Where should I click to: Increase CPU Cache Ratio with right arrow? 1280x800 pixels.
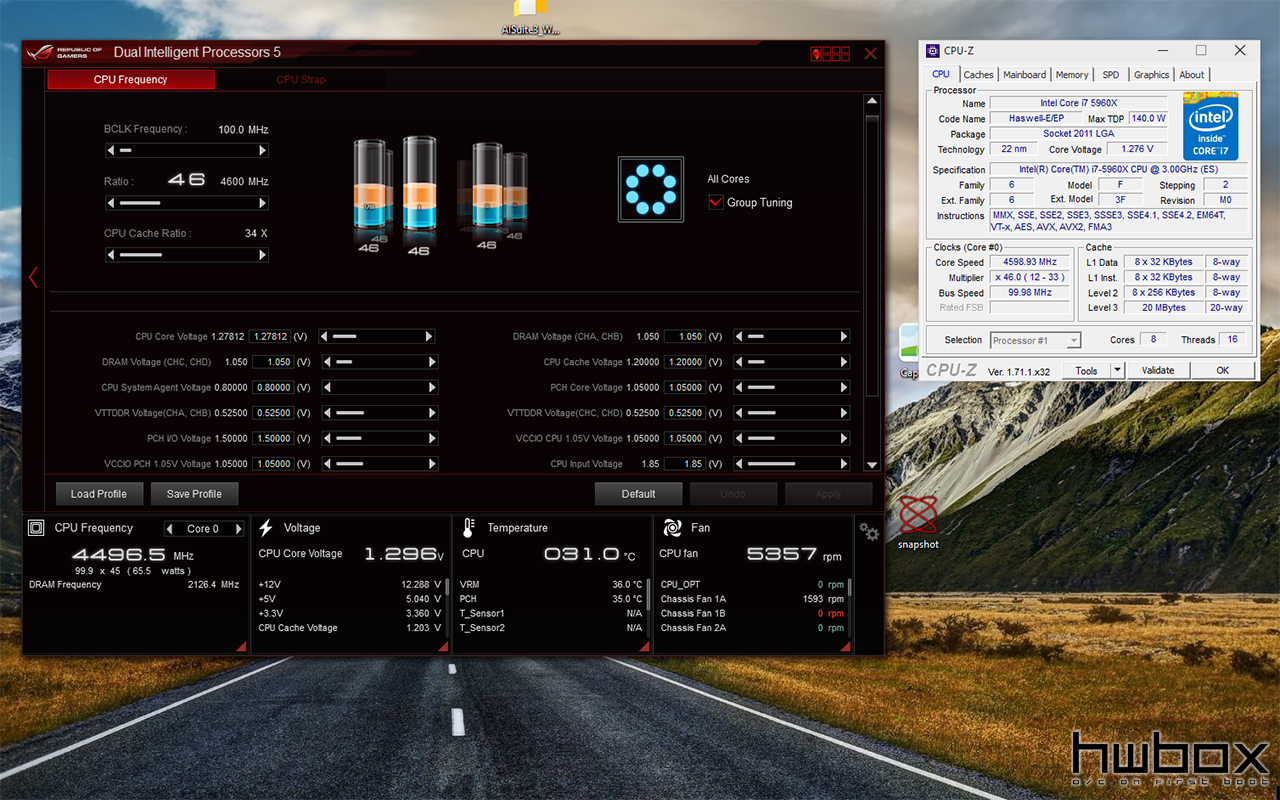(x=263, y=255)
